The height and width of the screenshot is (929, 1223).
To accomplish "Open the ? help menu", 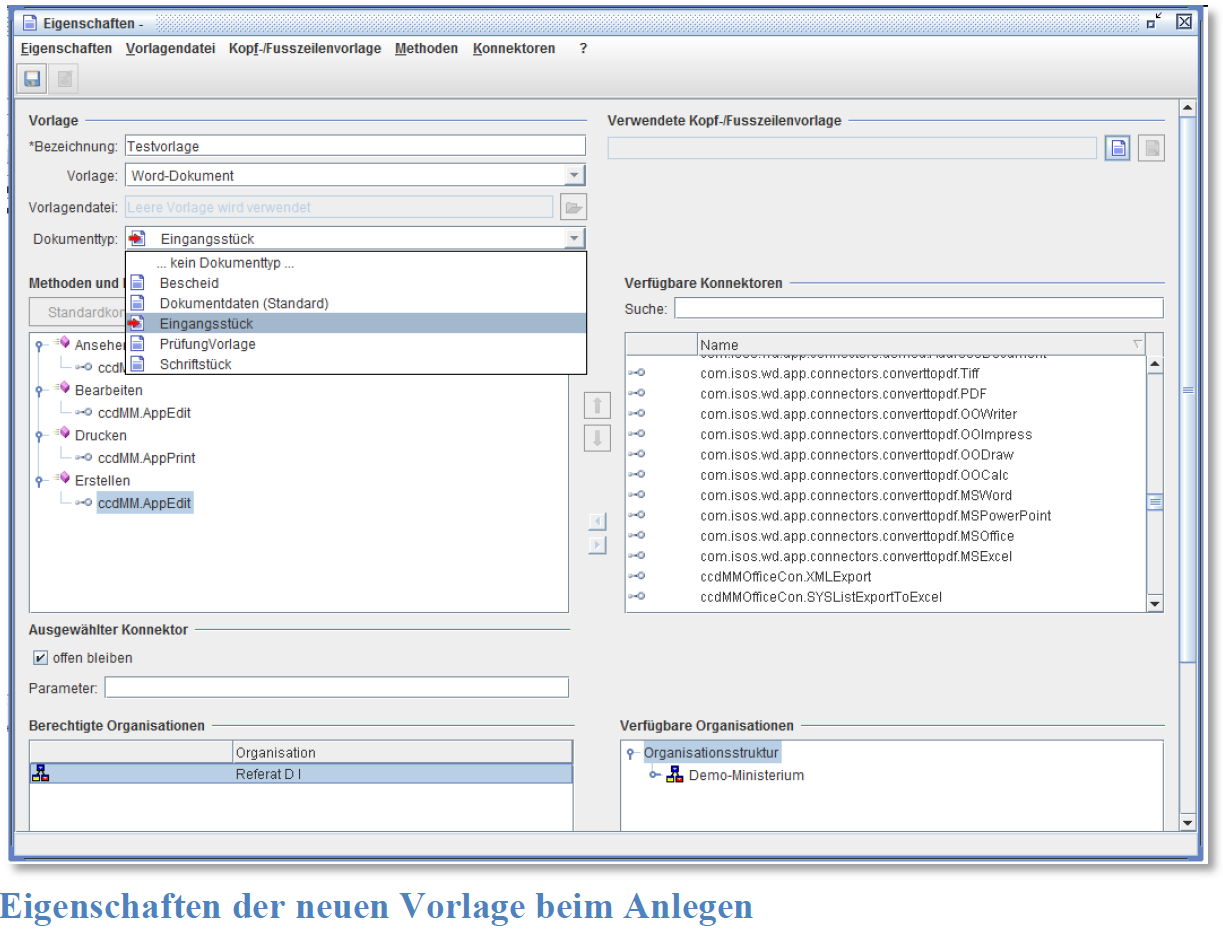I will pos(583,48).
